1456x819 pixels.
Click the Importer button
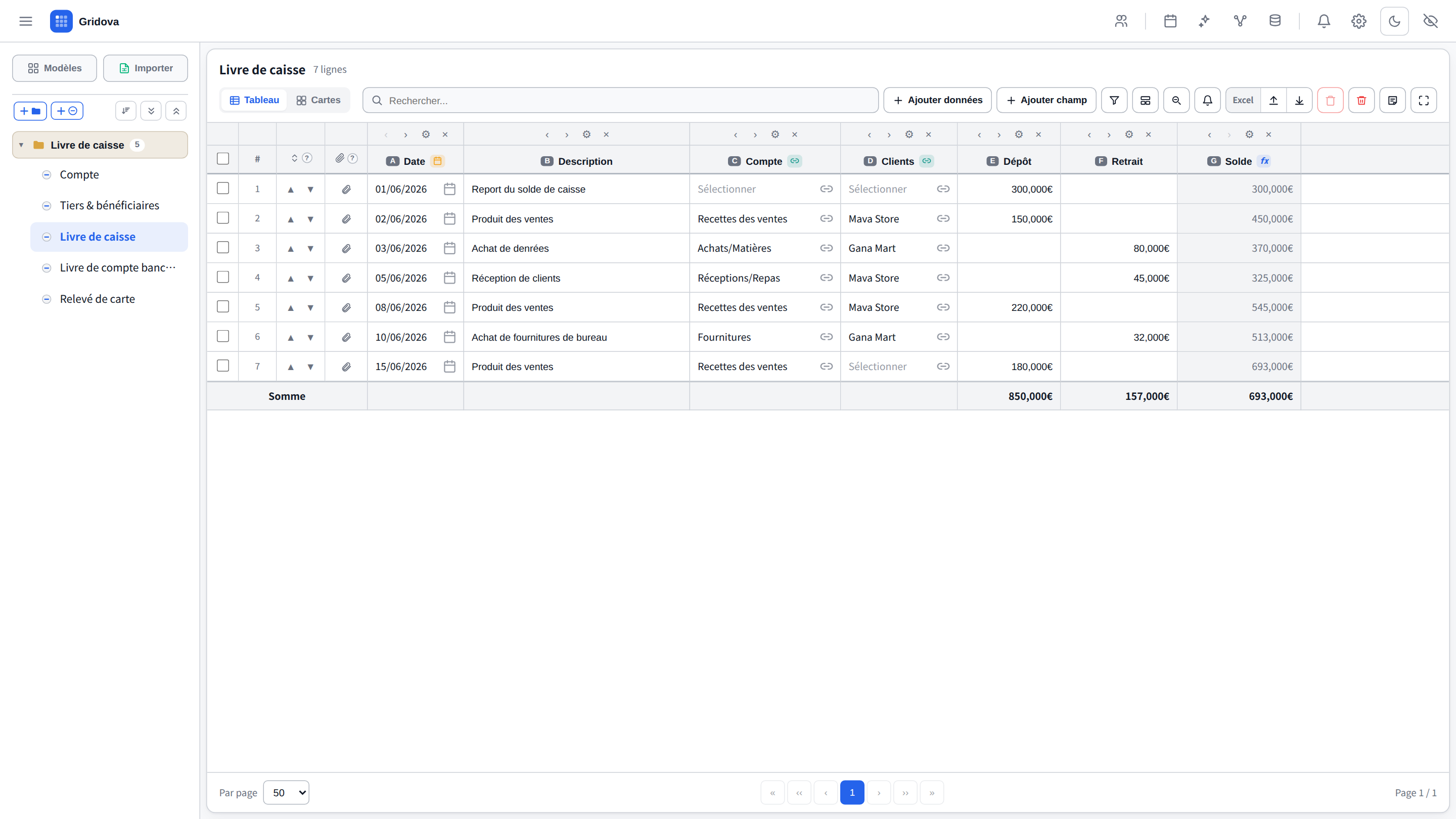(x=145, y=68)
